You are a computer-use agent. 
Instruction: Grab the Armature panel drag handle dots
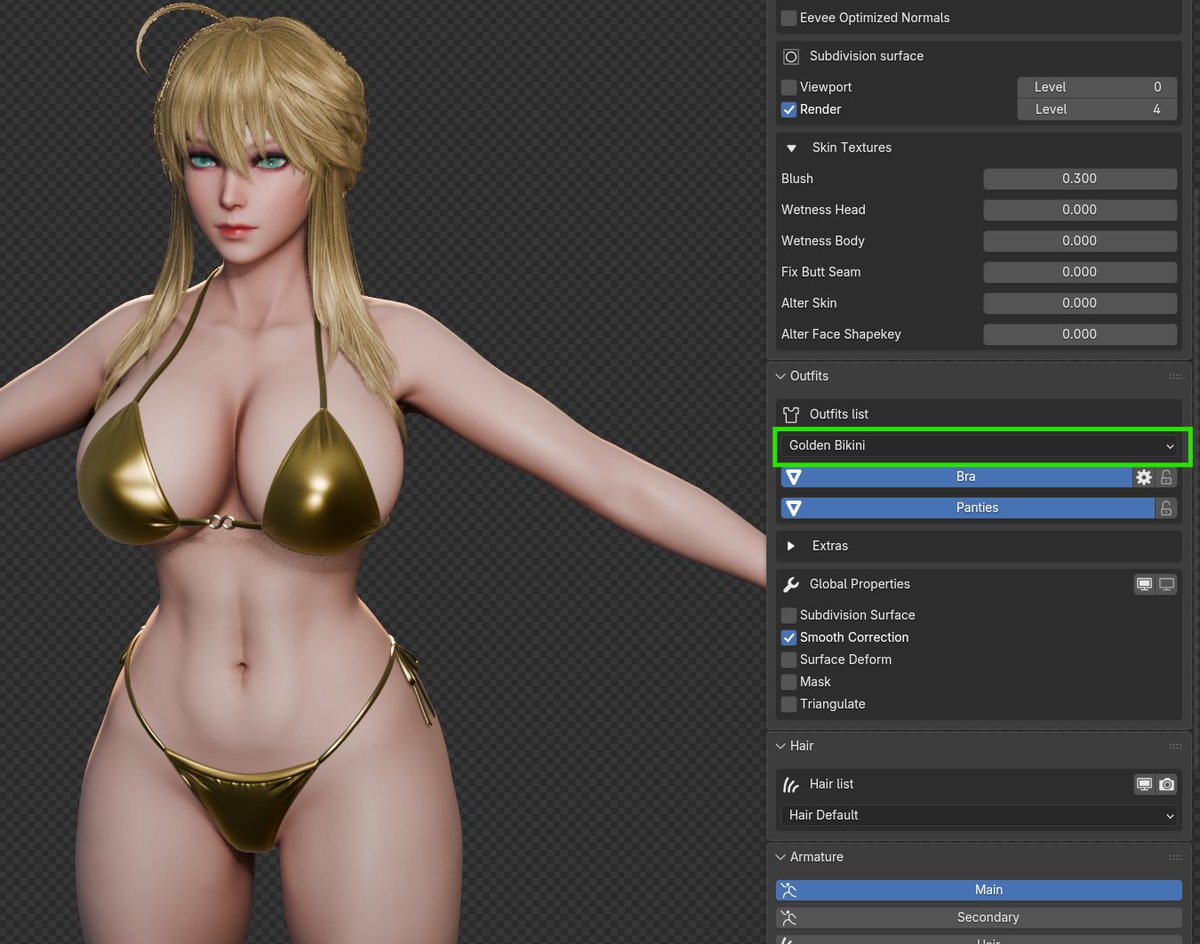[x=1175, y=857]
